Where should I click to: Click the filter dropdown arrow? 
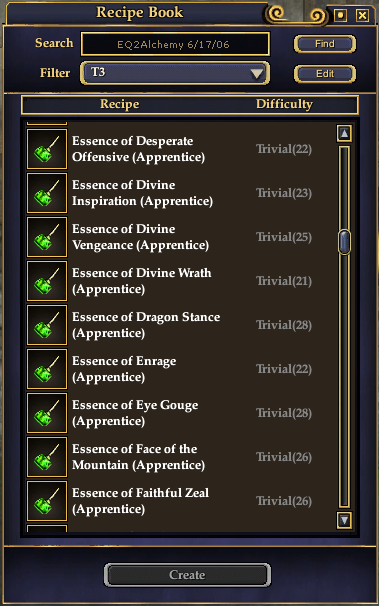(x=257, y=73)
